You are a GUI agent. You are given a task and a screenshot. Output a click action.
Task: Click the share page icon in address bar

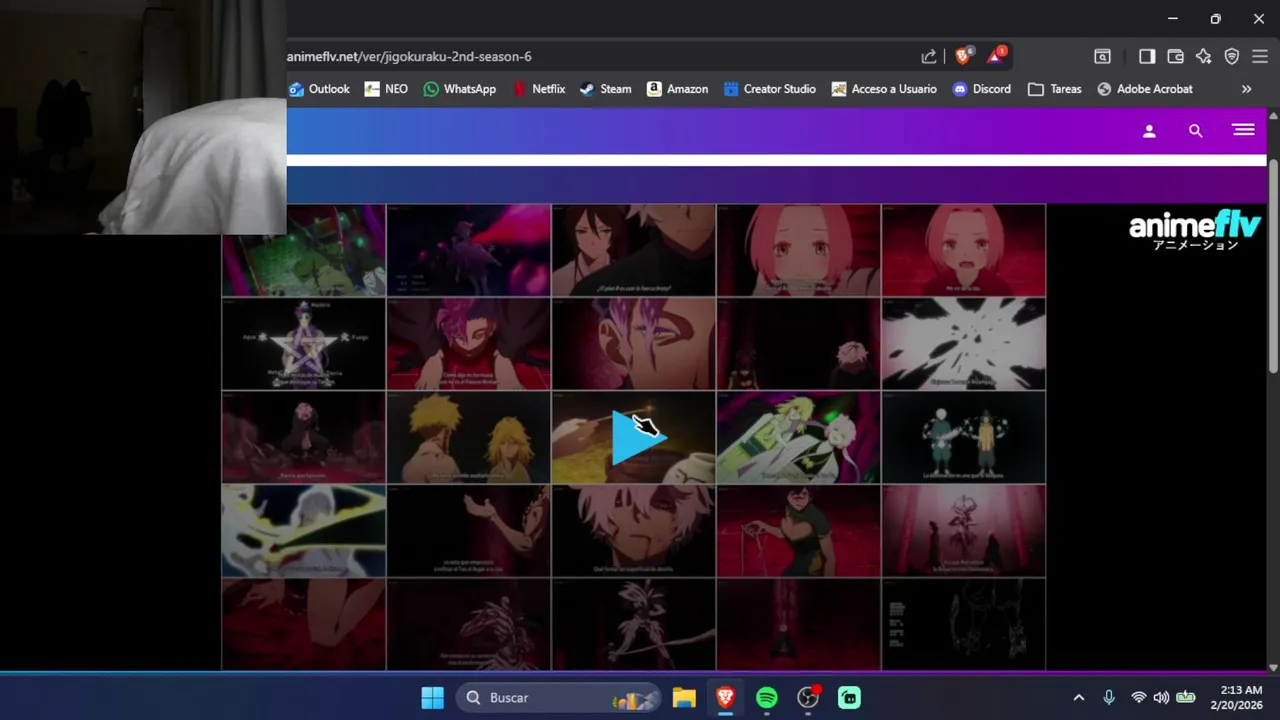[929, 57]
